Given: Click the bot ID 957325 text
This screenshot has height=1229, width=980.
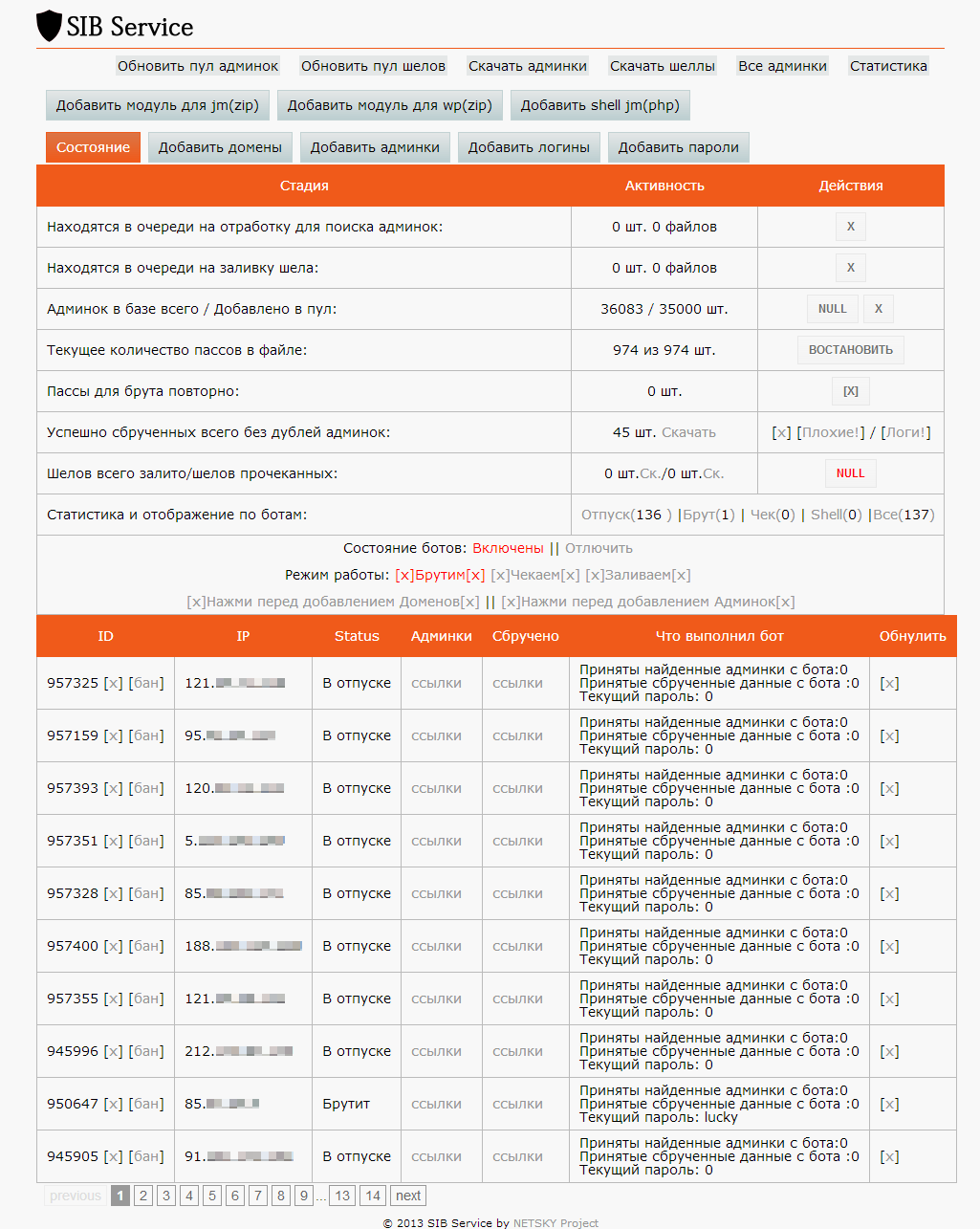Looking at the screenshot, I should coord(73,683).
